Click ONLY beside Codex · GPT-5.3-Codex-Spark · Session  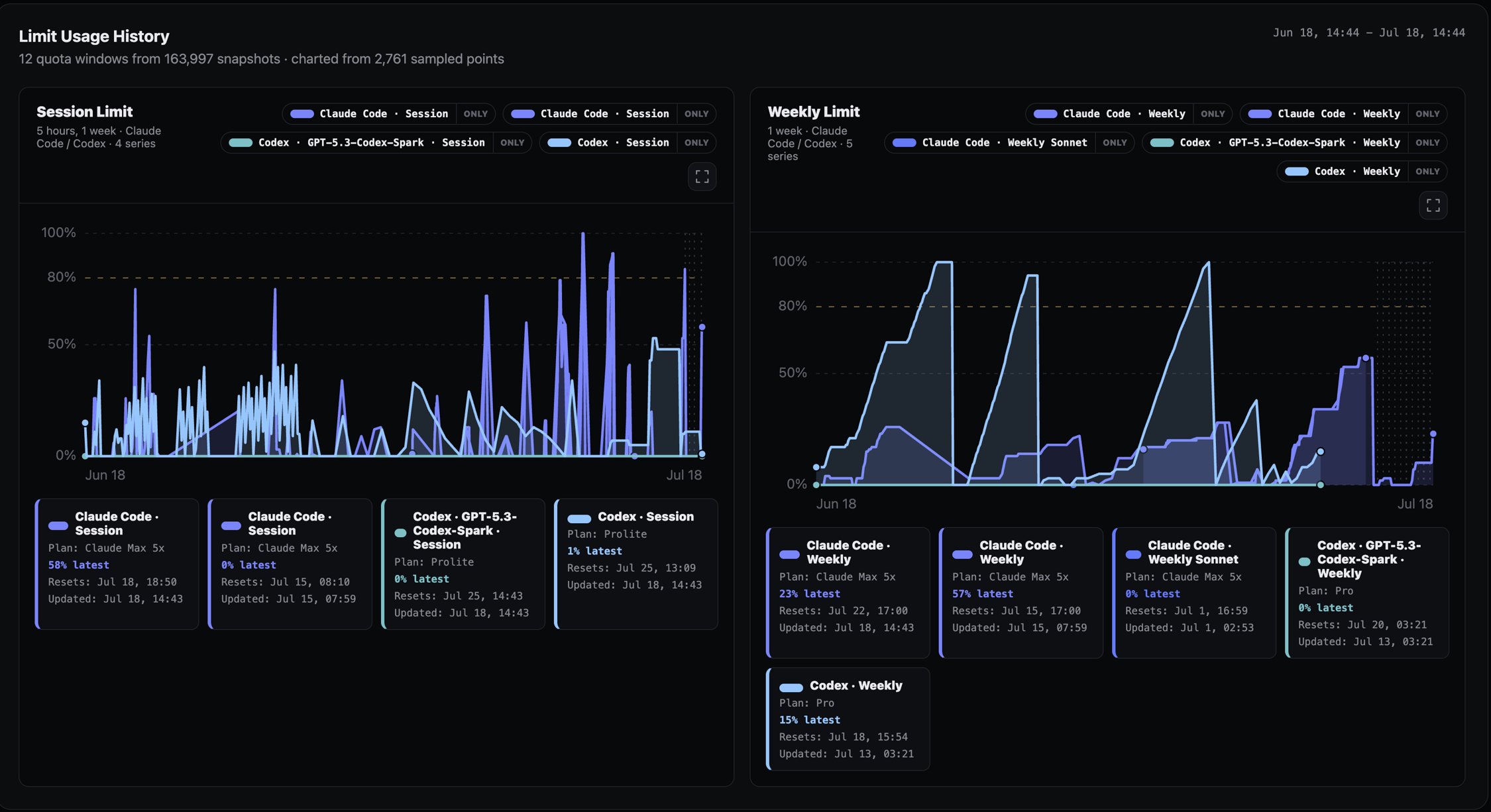(512, 142)
